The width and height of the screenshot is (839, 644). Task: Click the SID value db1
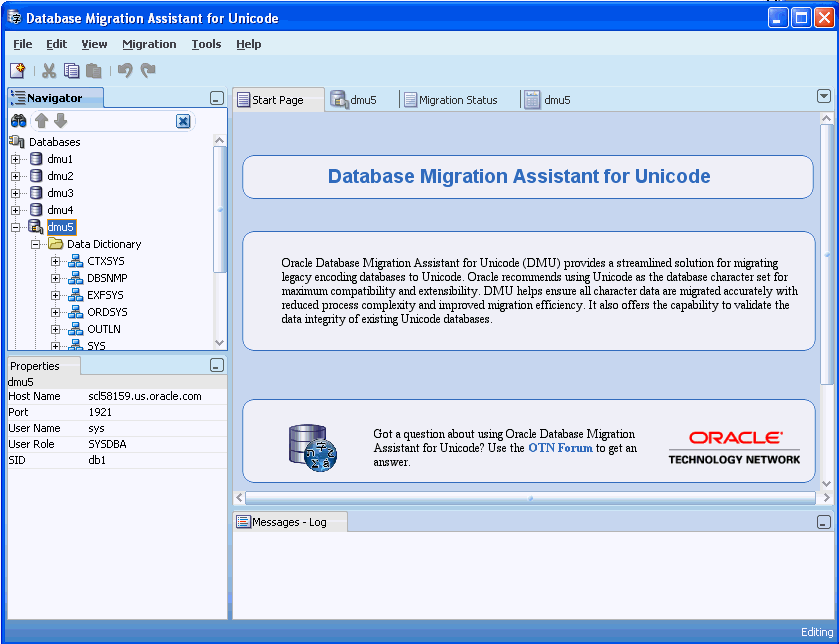click(x=97, y=461)
